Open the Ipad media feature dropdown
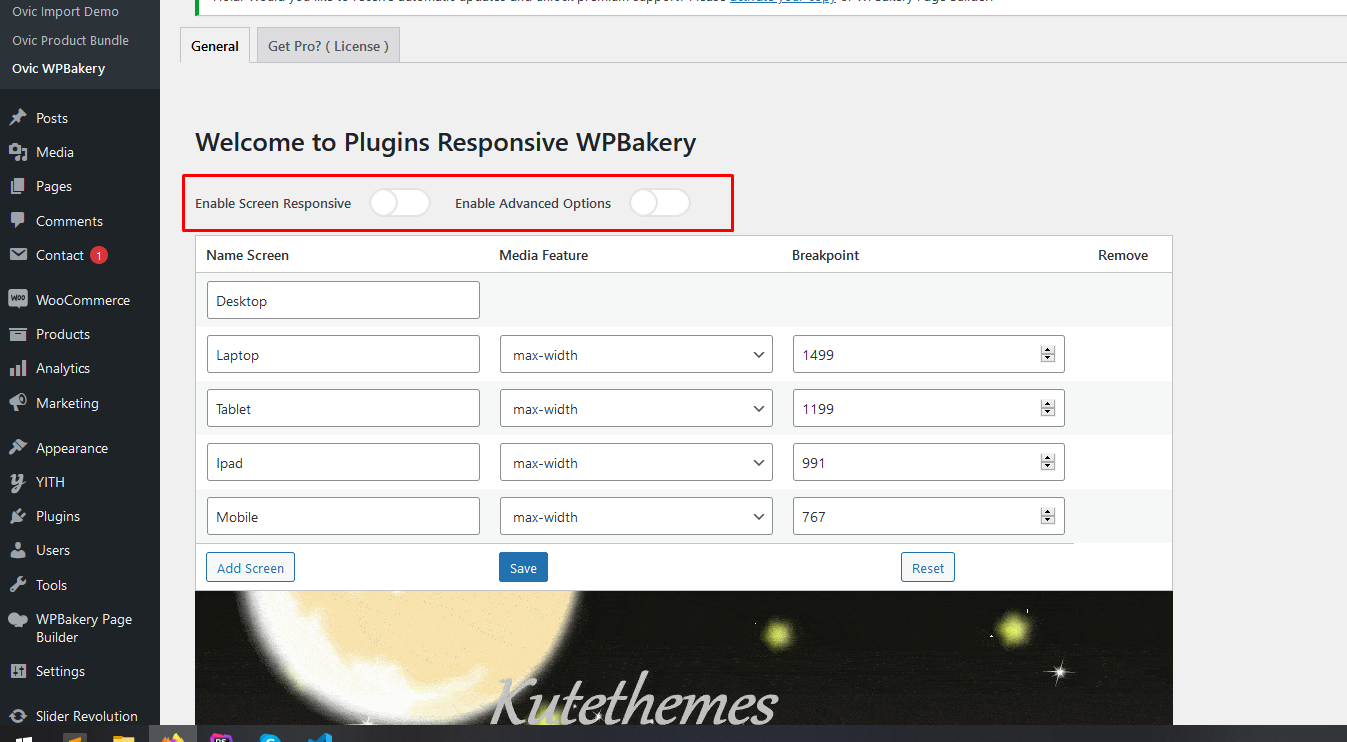 (636, 462)
